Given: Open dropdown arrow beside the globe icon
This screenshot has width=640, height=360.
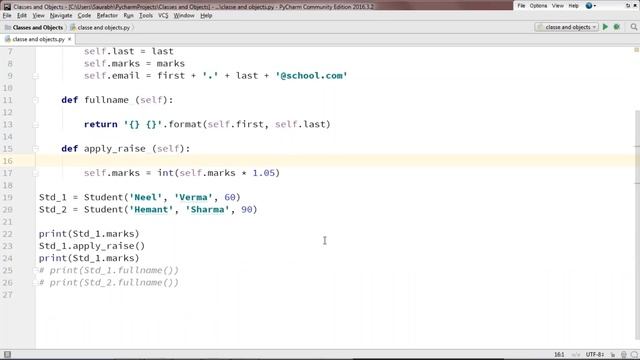Looking at the screenshot, I should coord(595,6).
